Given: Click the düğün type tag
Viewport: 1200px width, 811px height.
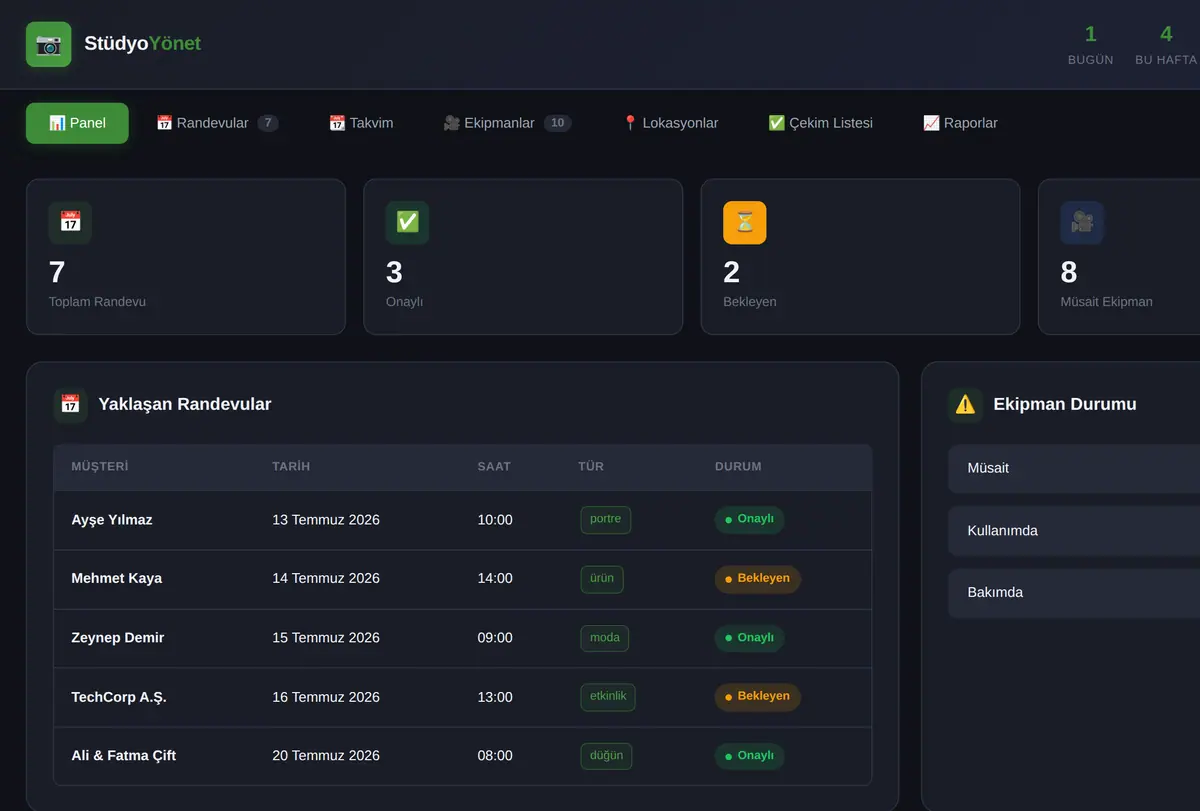Looking at the screenshot, I should click(606, 756).
